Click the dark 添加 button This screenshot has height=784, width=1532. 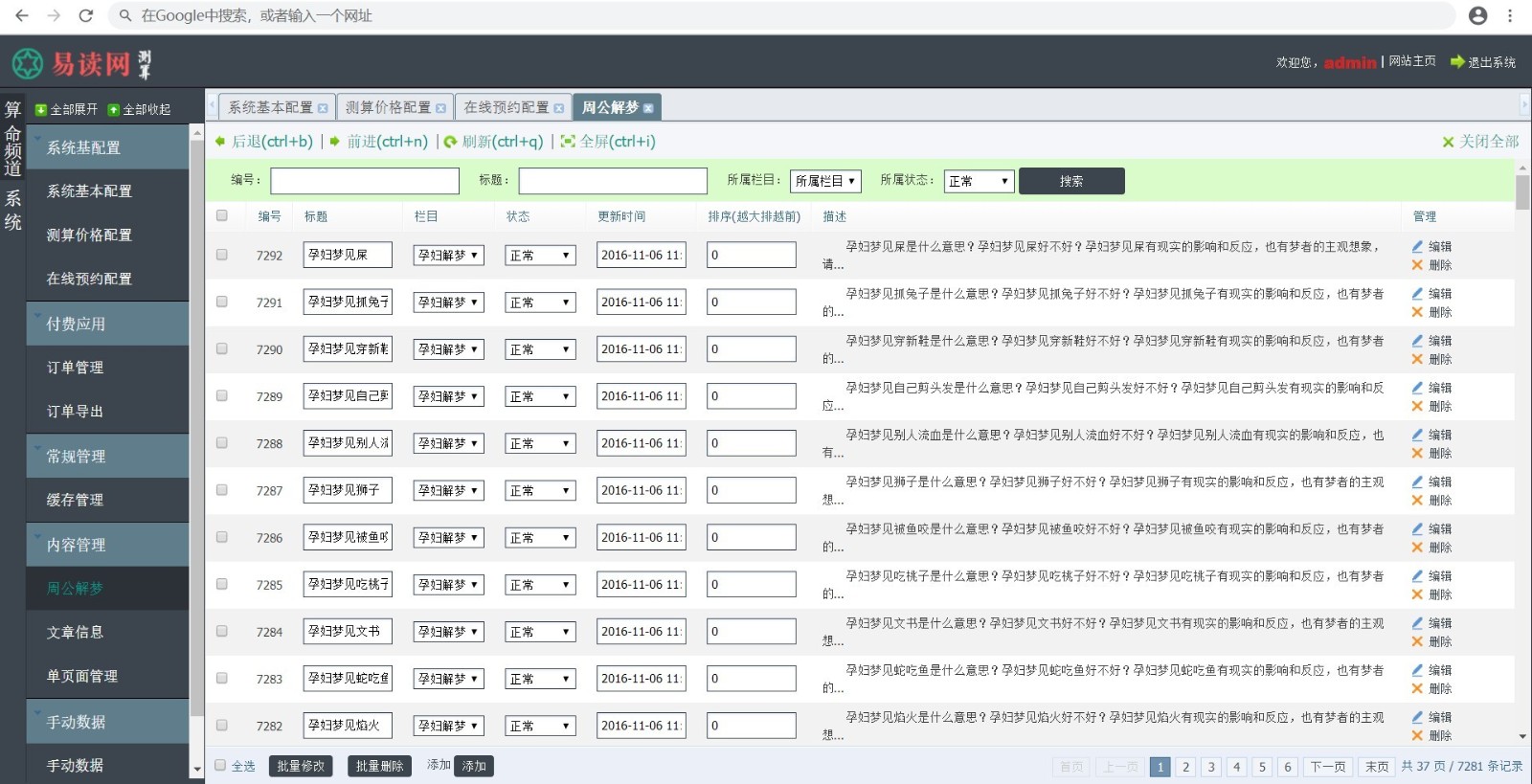coord(474,766)
